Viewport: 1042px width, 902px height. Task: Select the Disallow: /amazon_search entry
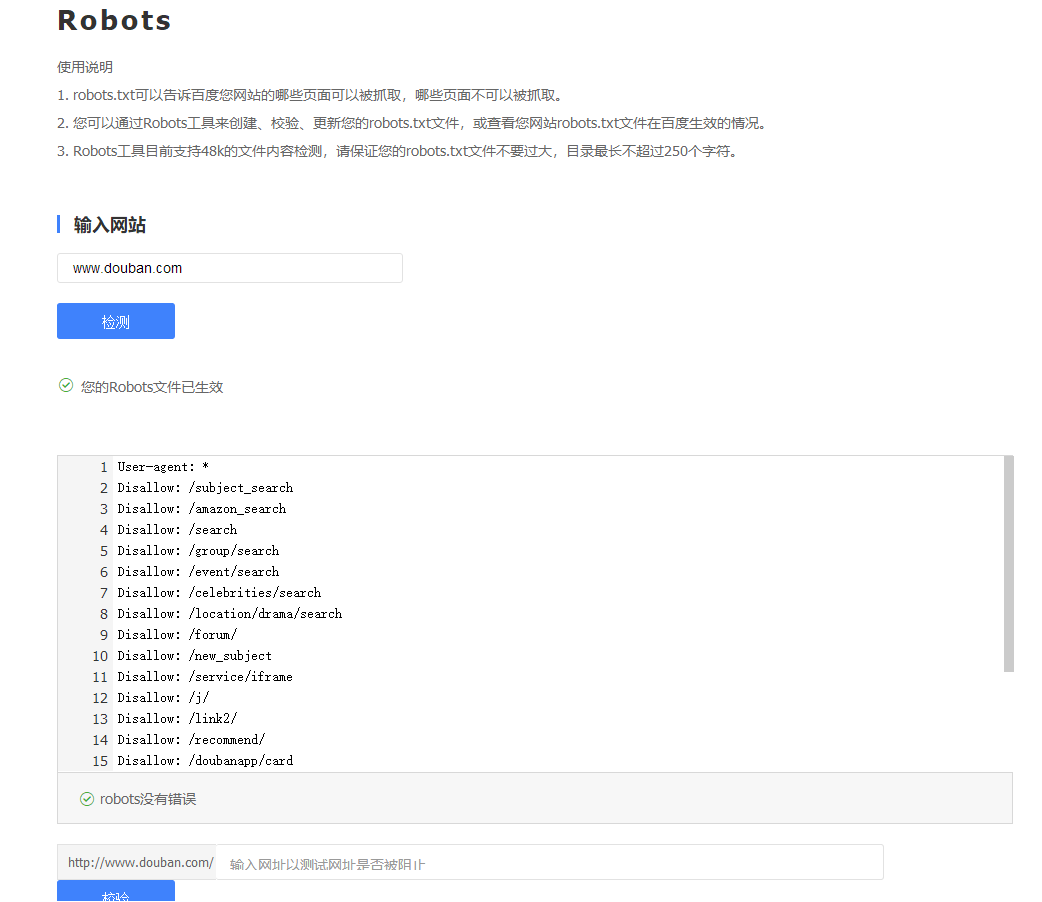tap(202, 508)
